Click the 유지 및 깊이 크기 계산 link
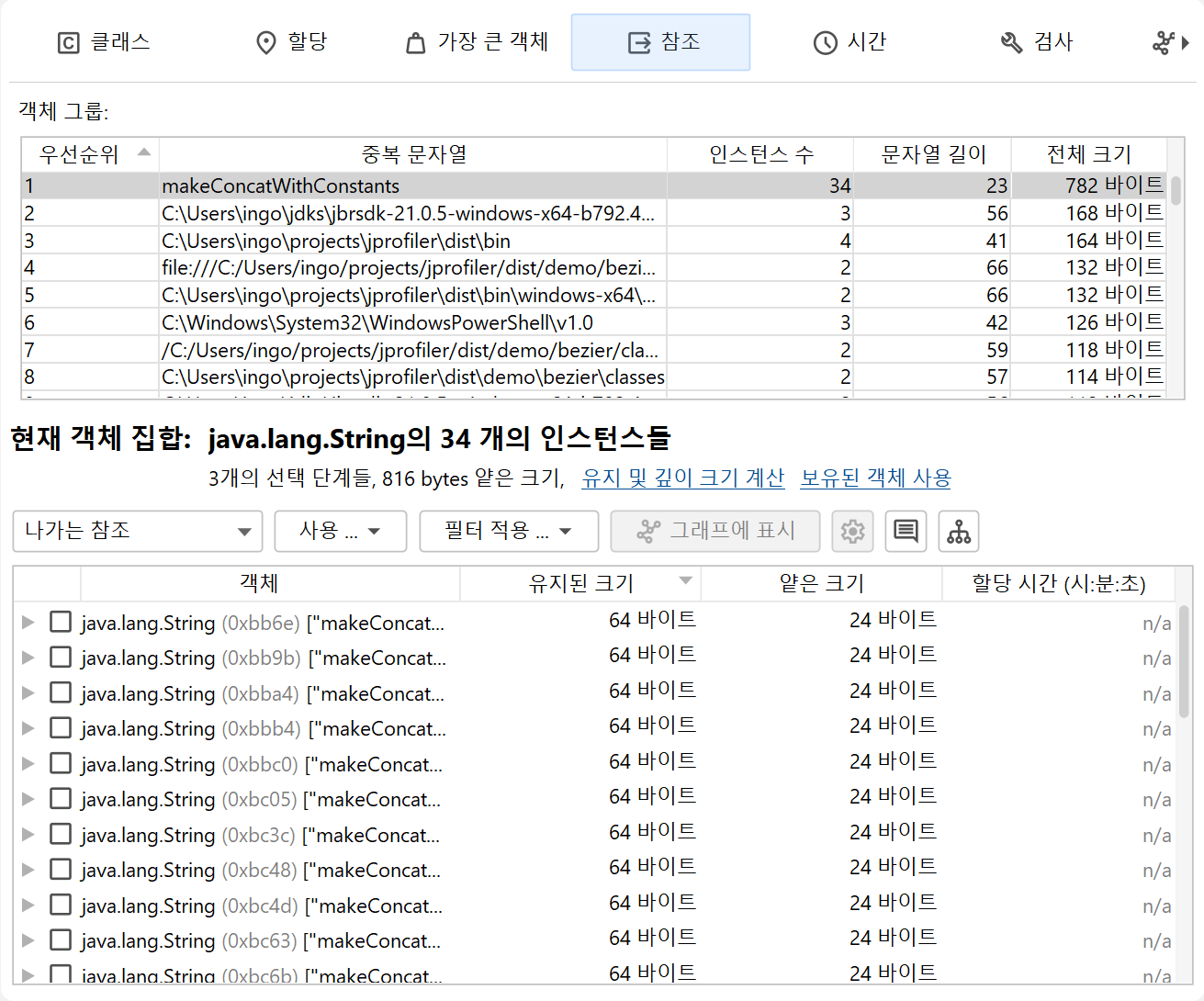1204x1001 pixels. pyautogui.click(x=682, y=478)
